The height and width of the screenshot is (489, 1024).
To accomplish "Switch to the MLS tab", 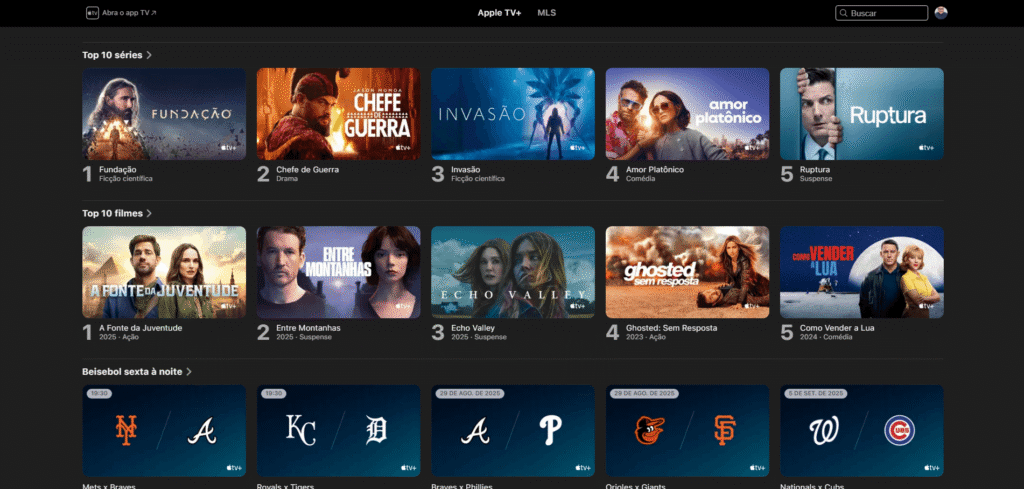I will [x=547, y=12].
